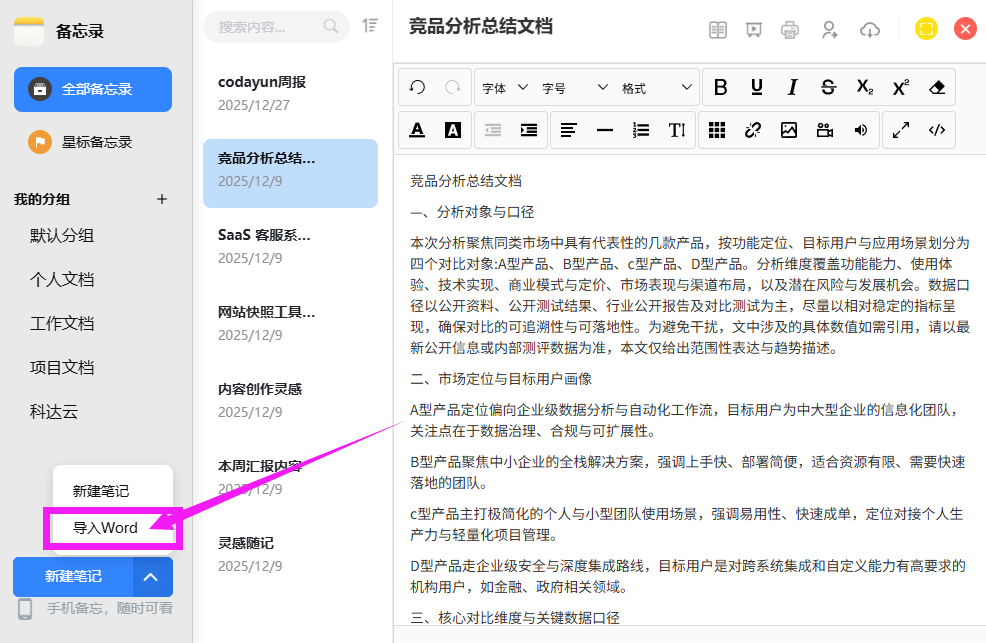Clear formatting with the eraser icon
The height and width of the screenshot is (643, 986).
[x=937, y=88]
